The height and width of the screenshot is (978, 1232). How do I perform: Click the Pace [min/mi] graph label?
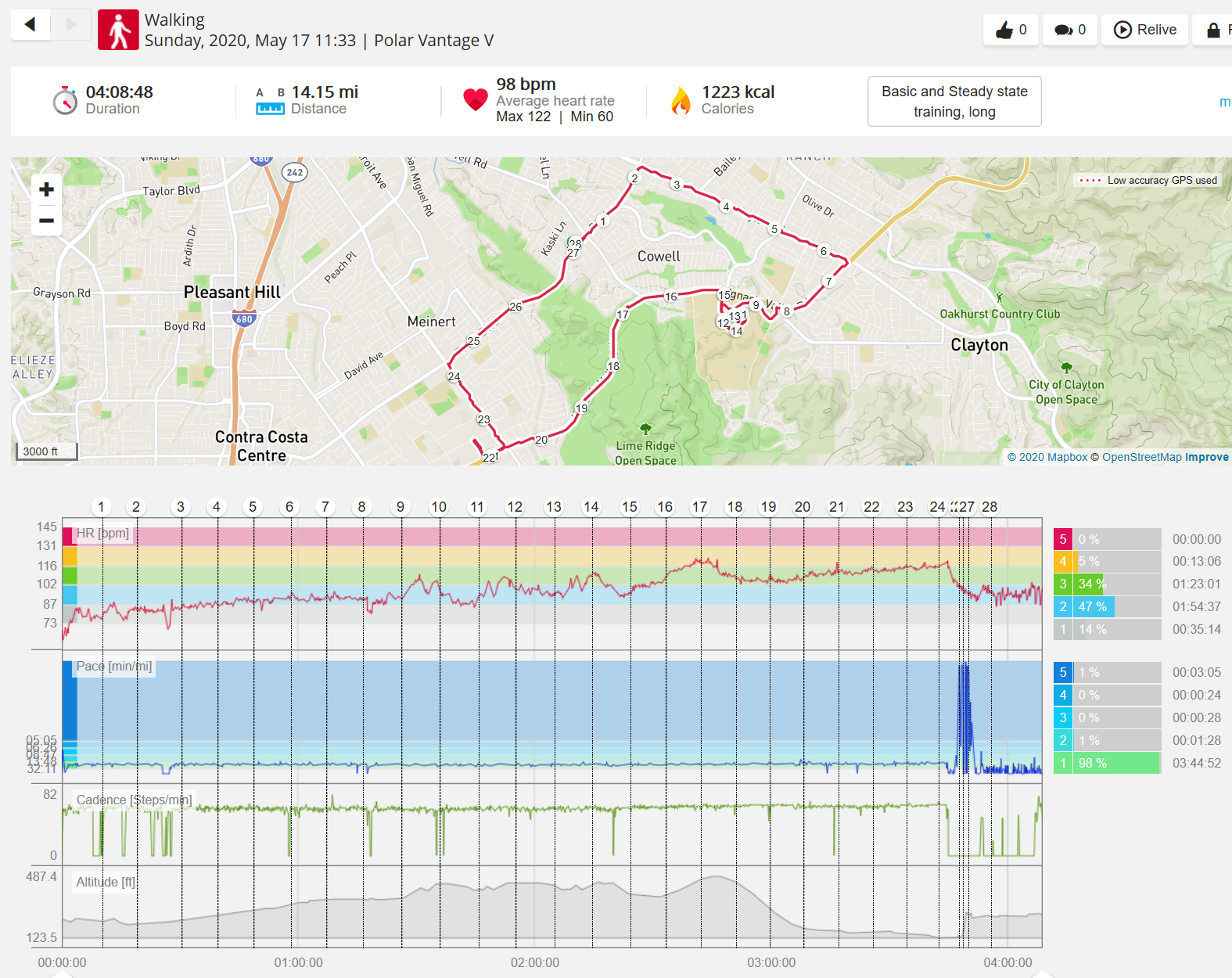[x=114, y=667]
